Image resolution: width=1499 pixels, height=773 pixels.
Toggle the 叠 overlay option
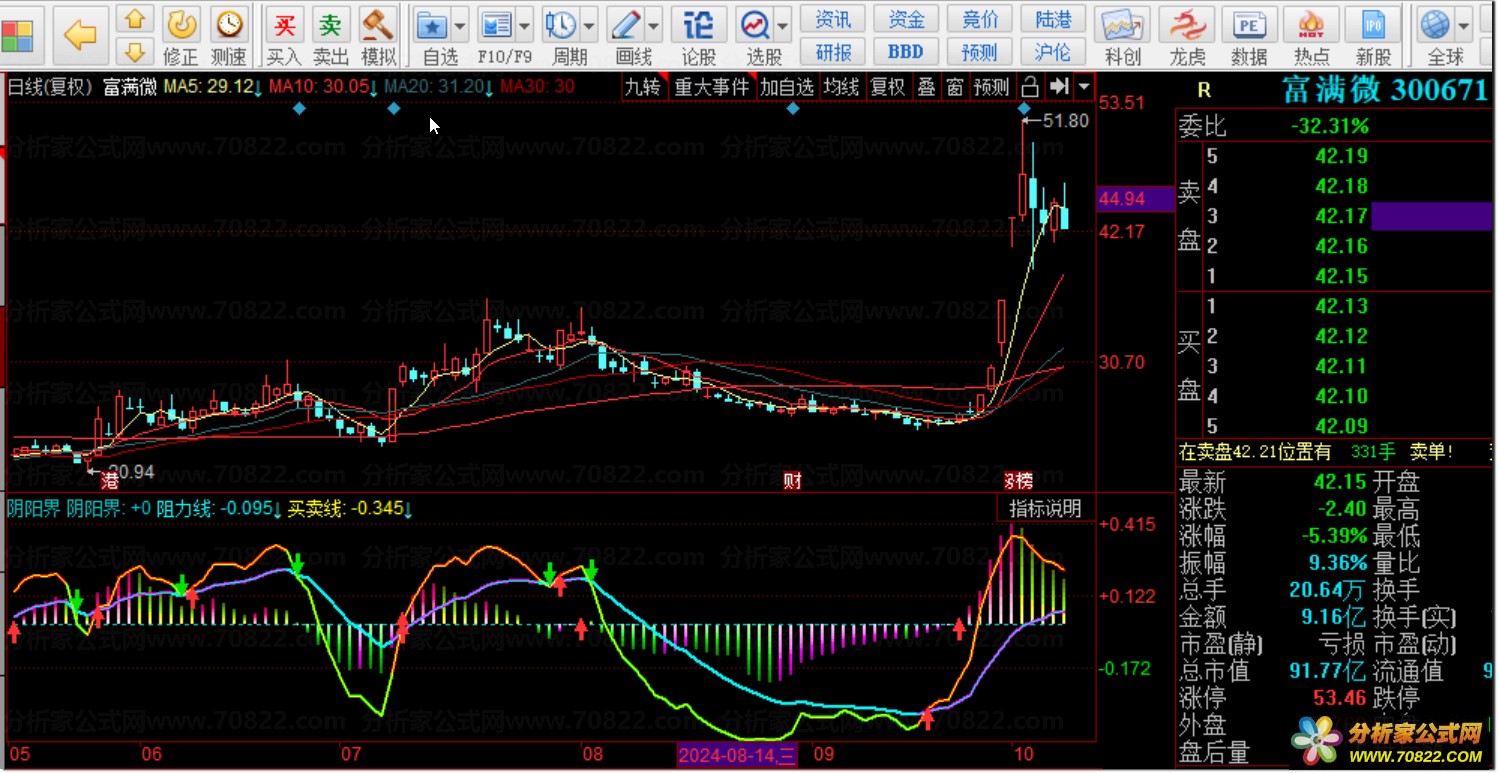tap(927, 87)
